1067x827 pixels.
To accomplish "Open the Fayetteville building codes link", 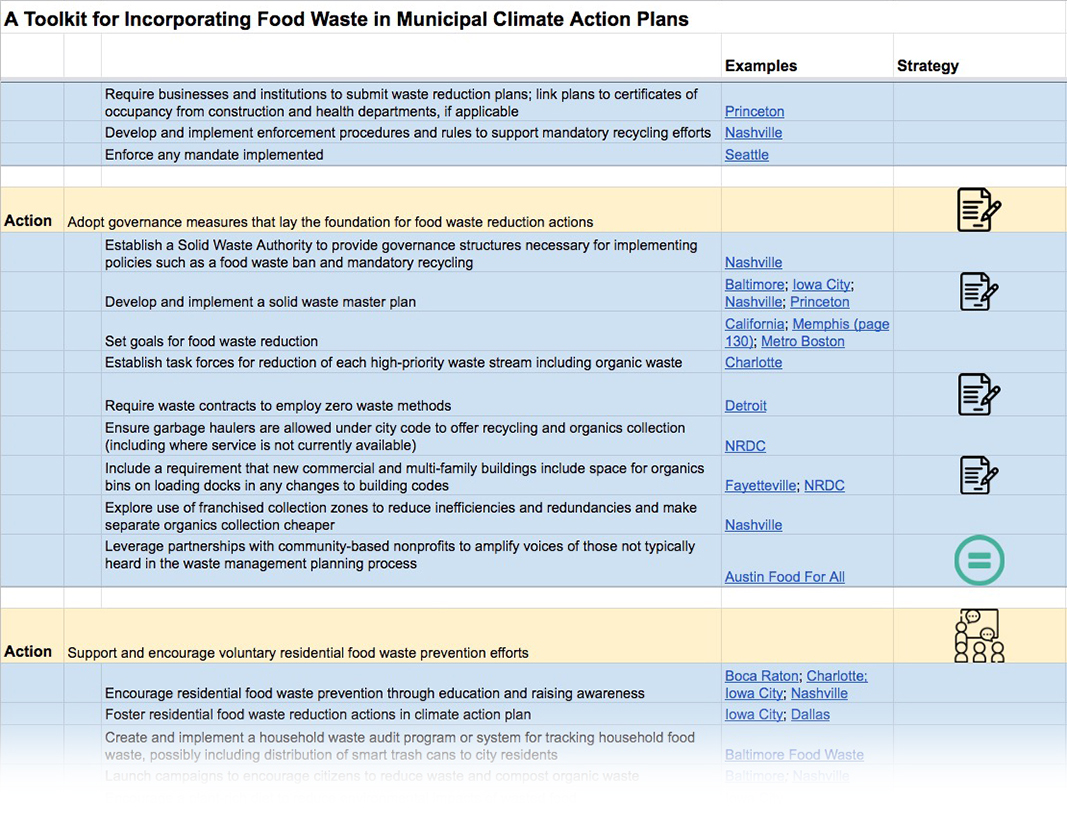I will click(x=760, y=485).
